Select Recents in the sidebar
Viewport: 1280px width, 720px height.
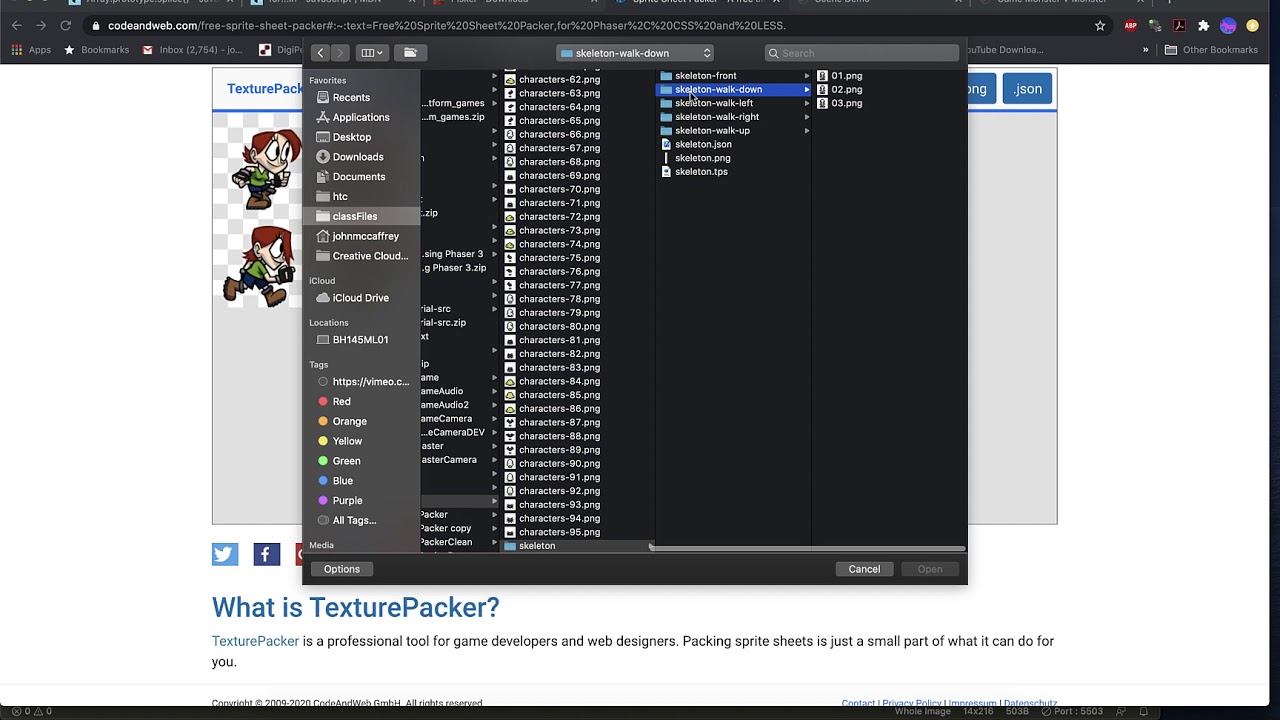coord(351,97)
